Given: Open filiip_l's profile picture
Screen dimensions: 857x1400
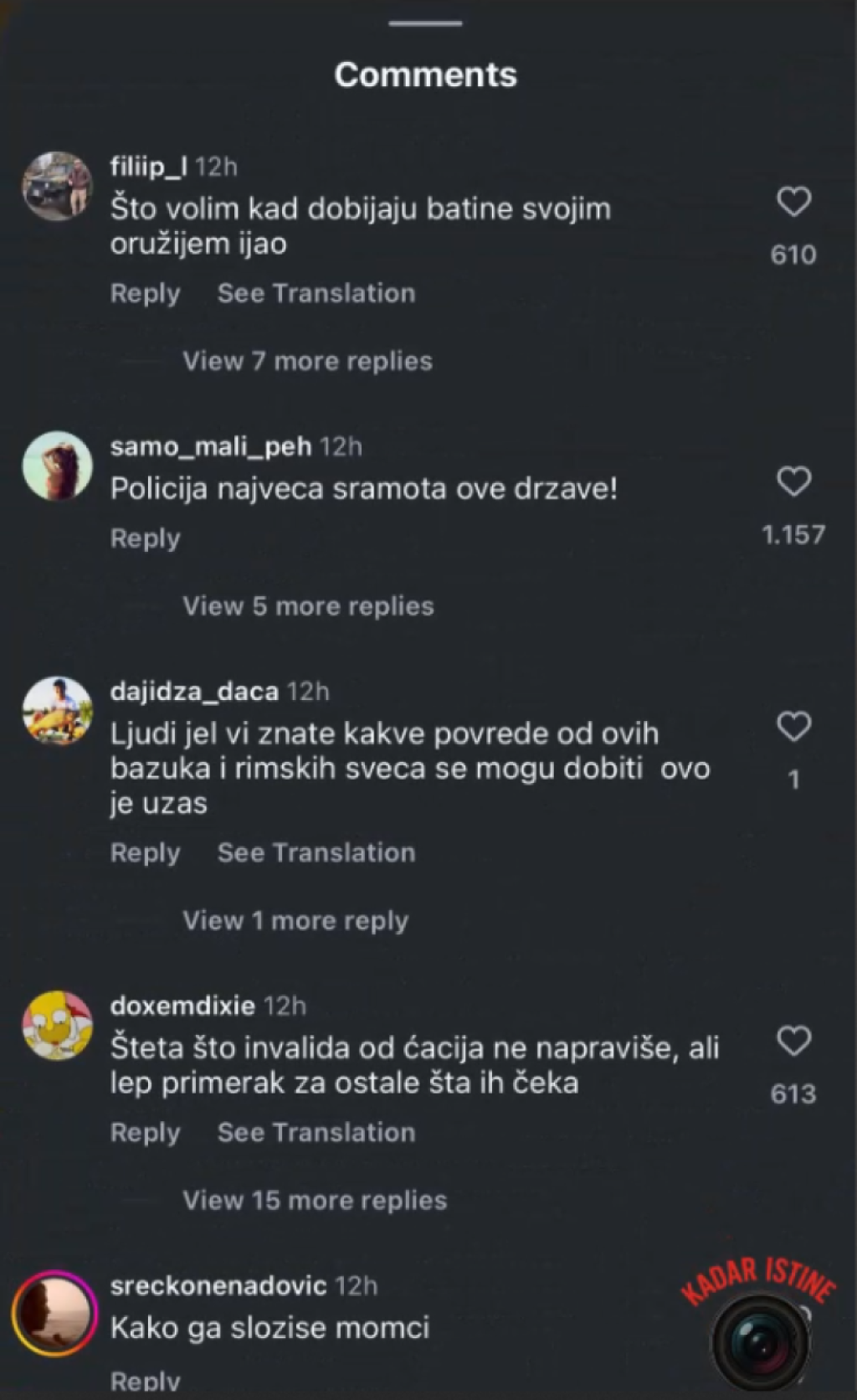Looking at the screenshot, I should [57, 186].
